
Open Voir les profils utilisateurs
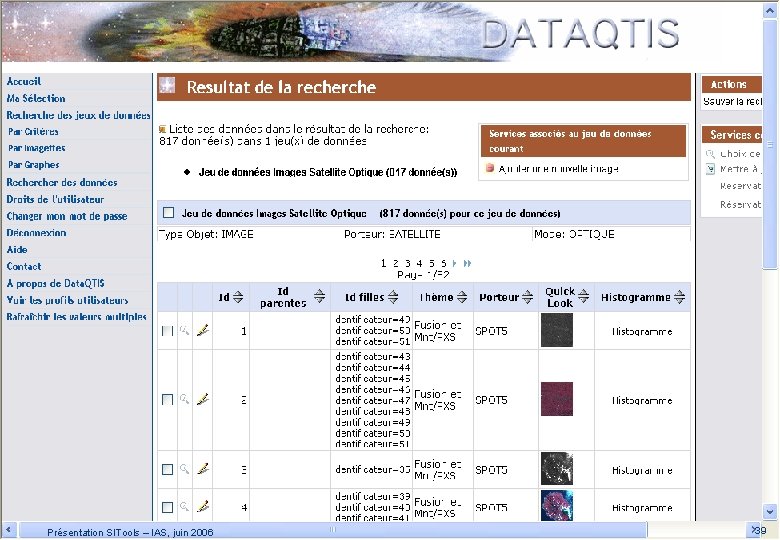tap(67, 300)
